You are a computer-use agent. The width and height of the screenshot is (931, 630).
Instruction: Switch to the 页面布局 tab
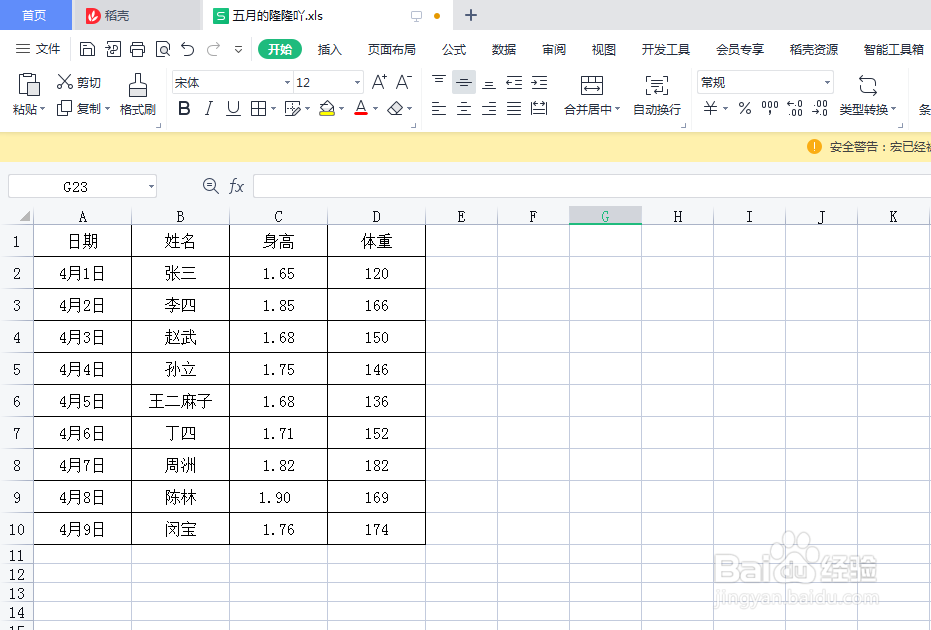[391, 49]
